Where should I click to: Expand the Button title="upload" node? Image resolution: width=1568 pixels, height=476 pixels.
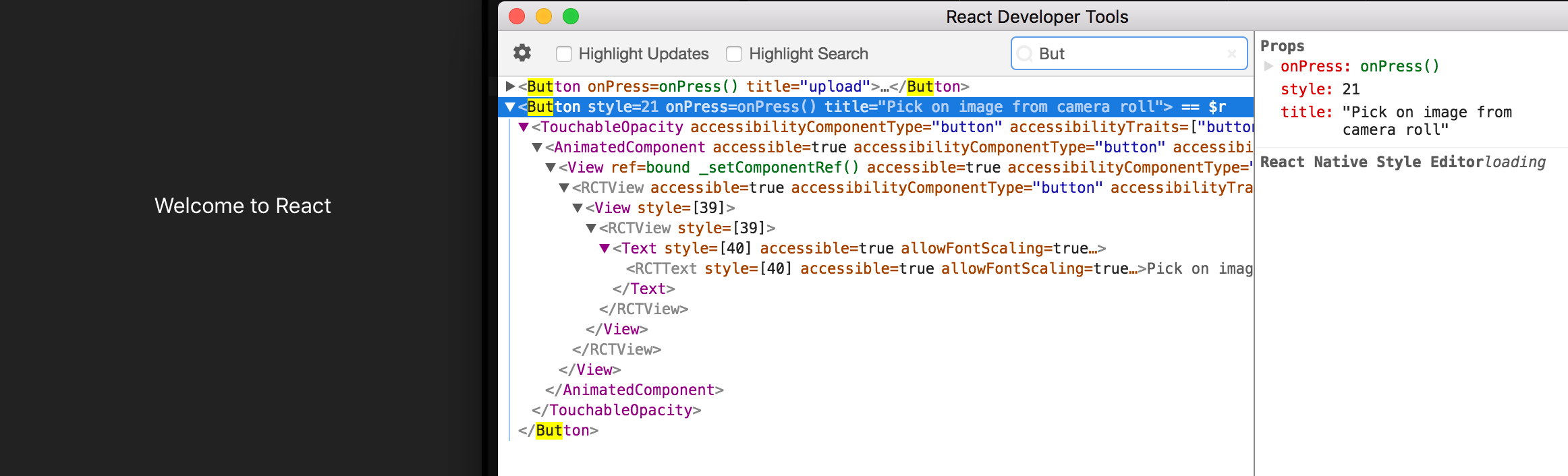click(511, 86)
